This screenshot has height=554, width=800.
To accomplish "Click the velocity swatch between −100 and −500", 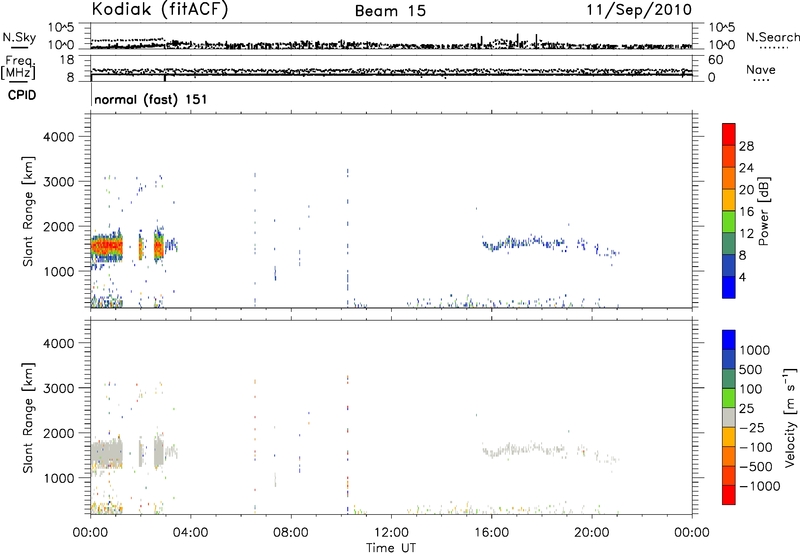I will pyautogui.click(x=729, y=457).
